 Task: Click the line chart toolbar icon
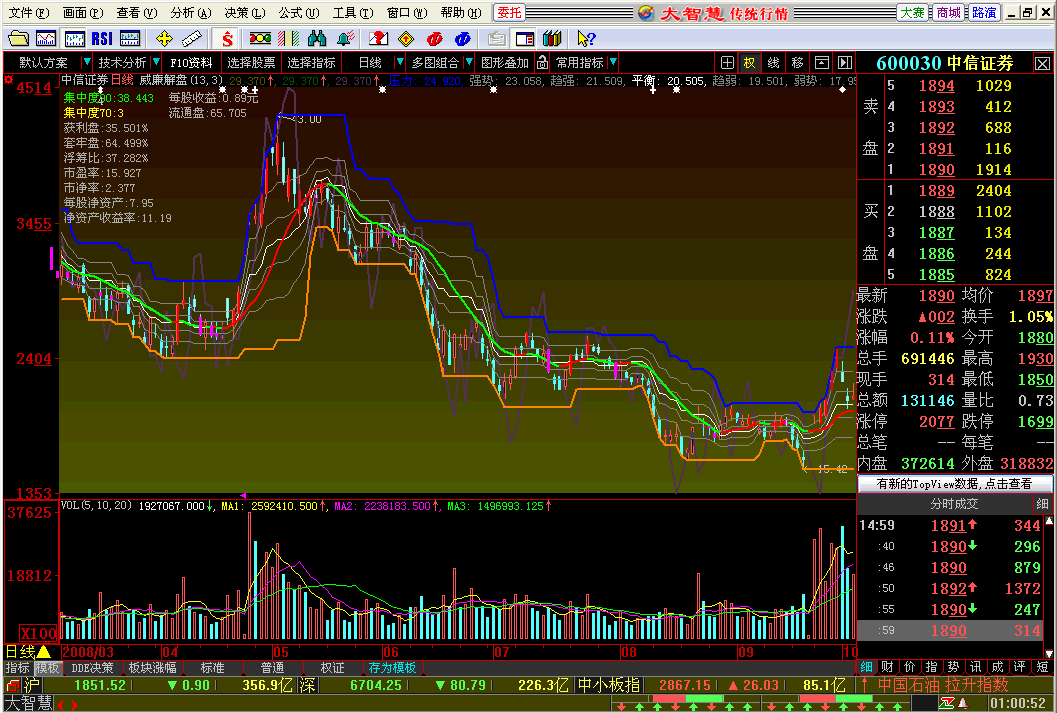click(x=46, y=38)
